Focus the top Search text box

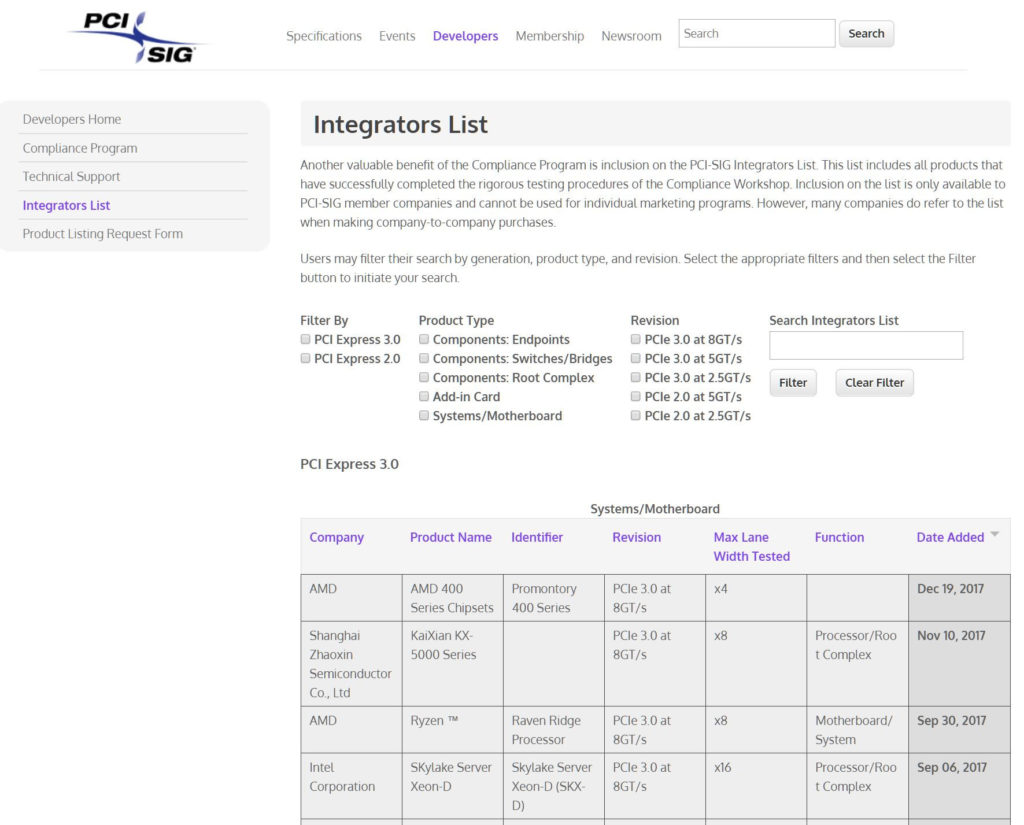coord(756,34)
